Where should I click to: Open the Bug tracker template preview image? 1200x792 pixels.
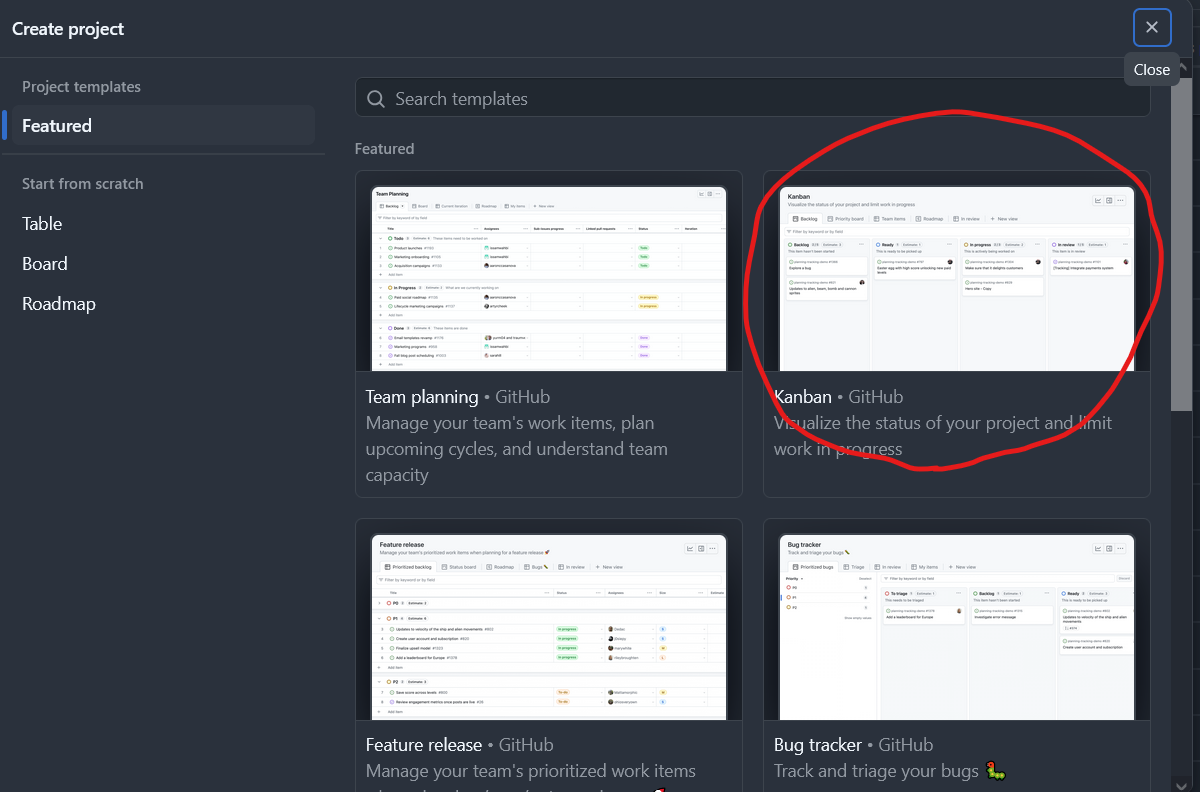956,626
